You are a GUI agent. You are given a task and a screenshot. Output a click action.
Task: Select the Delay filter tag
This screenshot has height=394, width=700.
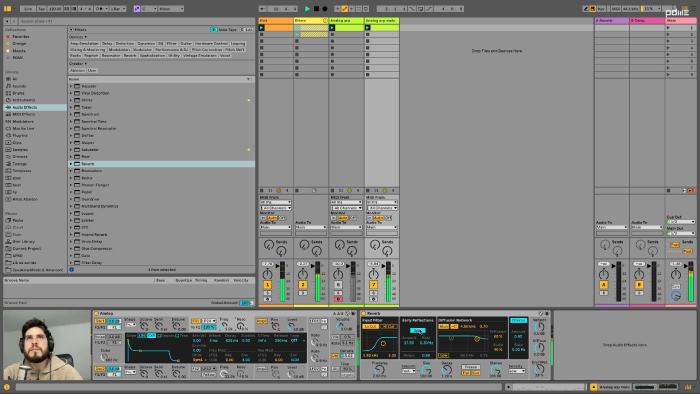pos(107,43)
